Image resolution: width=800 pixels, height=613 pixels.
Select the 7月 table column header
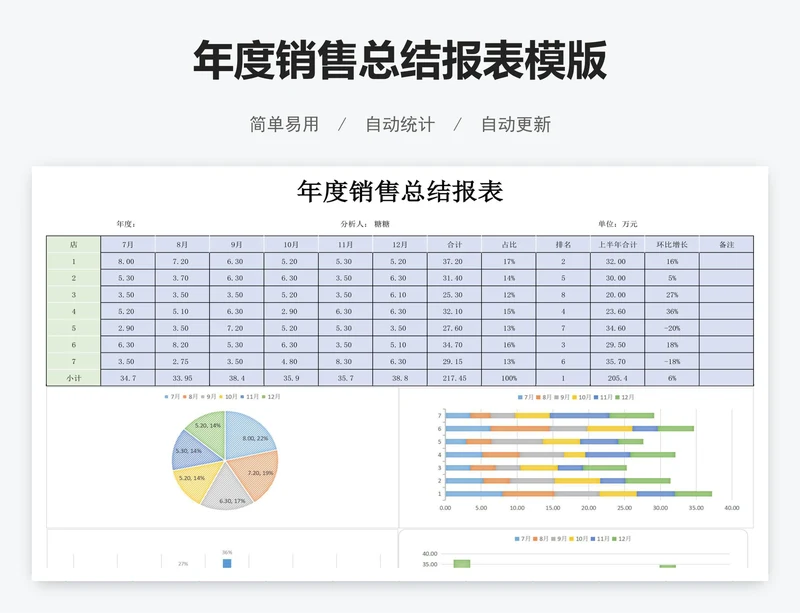click(128, 244)
